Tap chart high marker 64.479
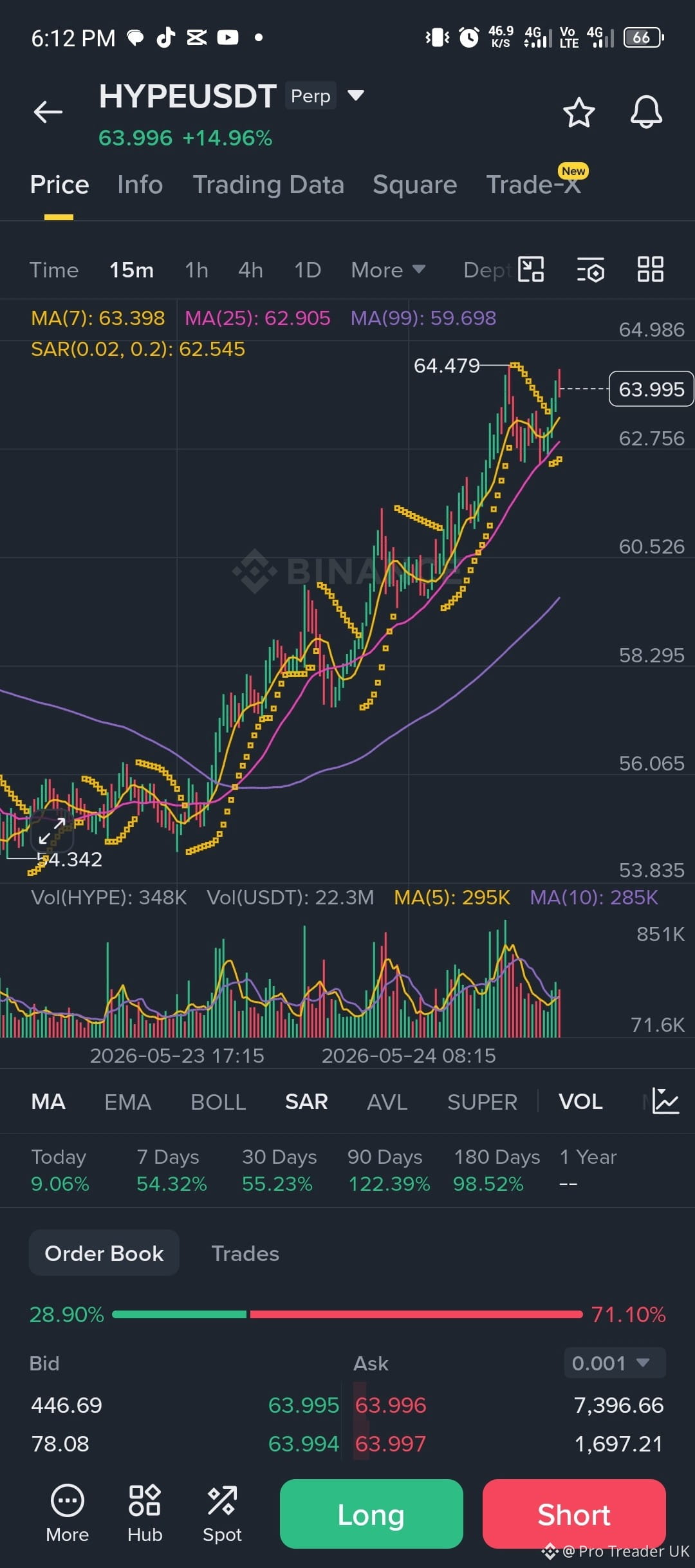Viewport: 695px width, 1568px height. tap(447, 366)
